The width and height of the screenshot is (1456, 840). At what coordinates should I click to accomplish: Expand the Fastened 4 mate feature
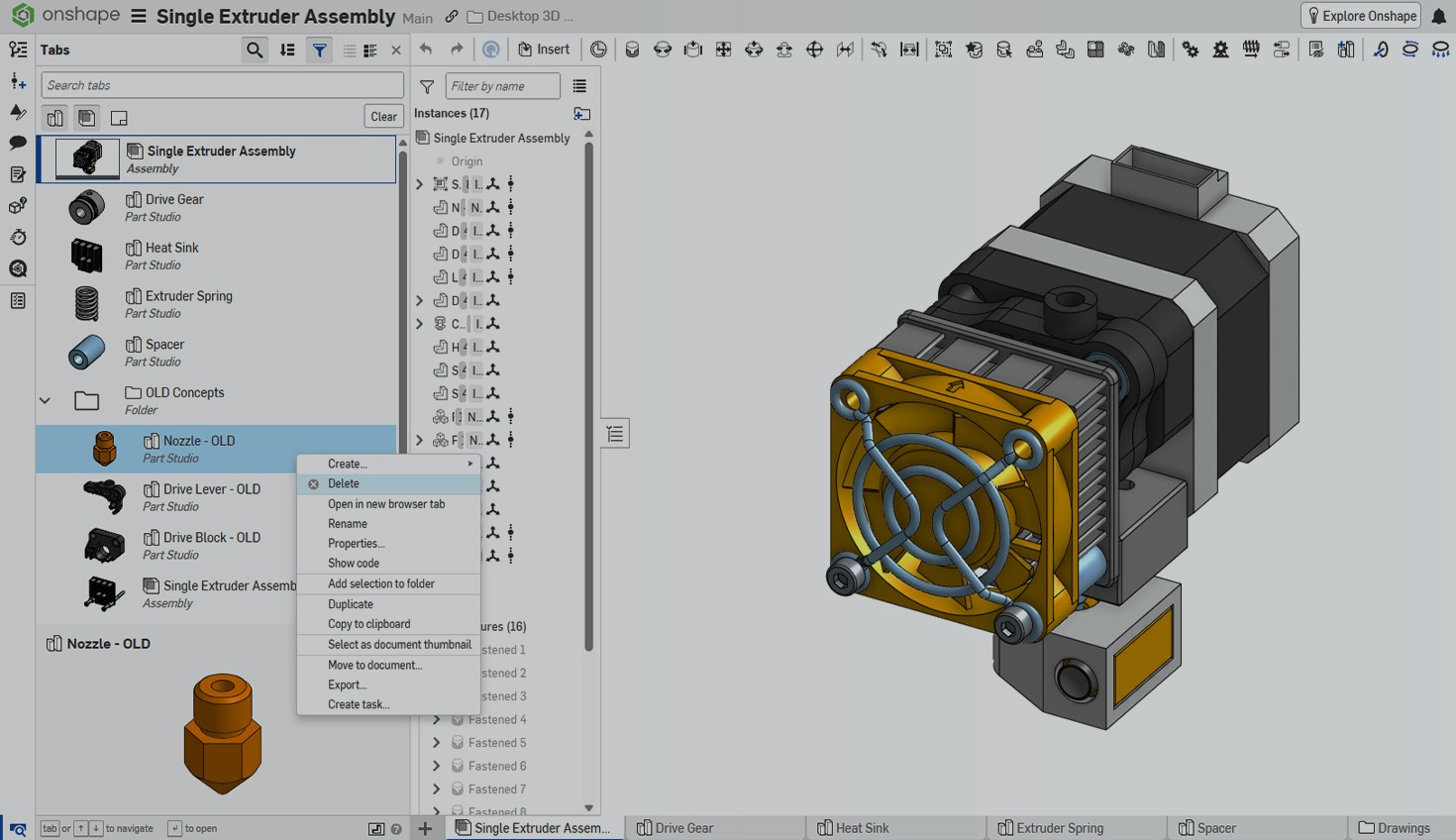pyautogui.click(x=437, y=720)
